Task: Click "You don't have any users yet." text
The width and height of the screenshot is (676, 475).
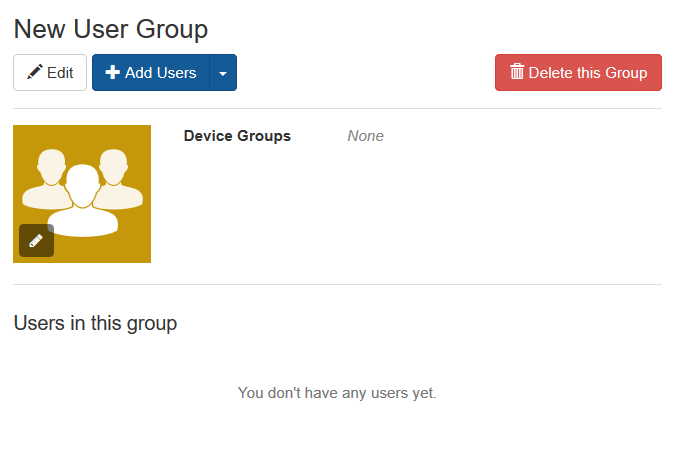Action: tap(337, 393)
